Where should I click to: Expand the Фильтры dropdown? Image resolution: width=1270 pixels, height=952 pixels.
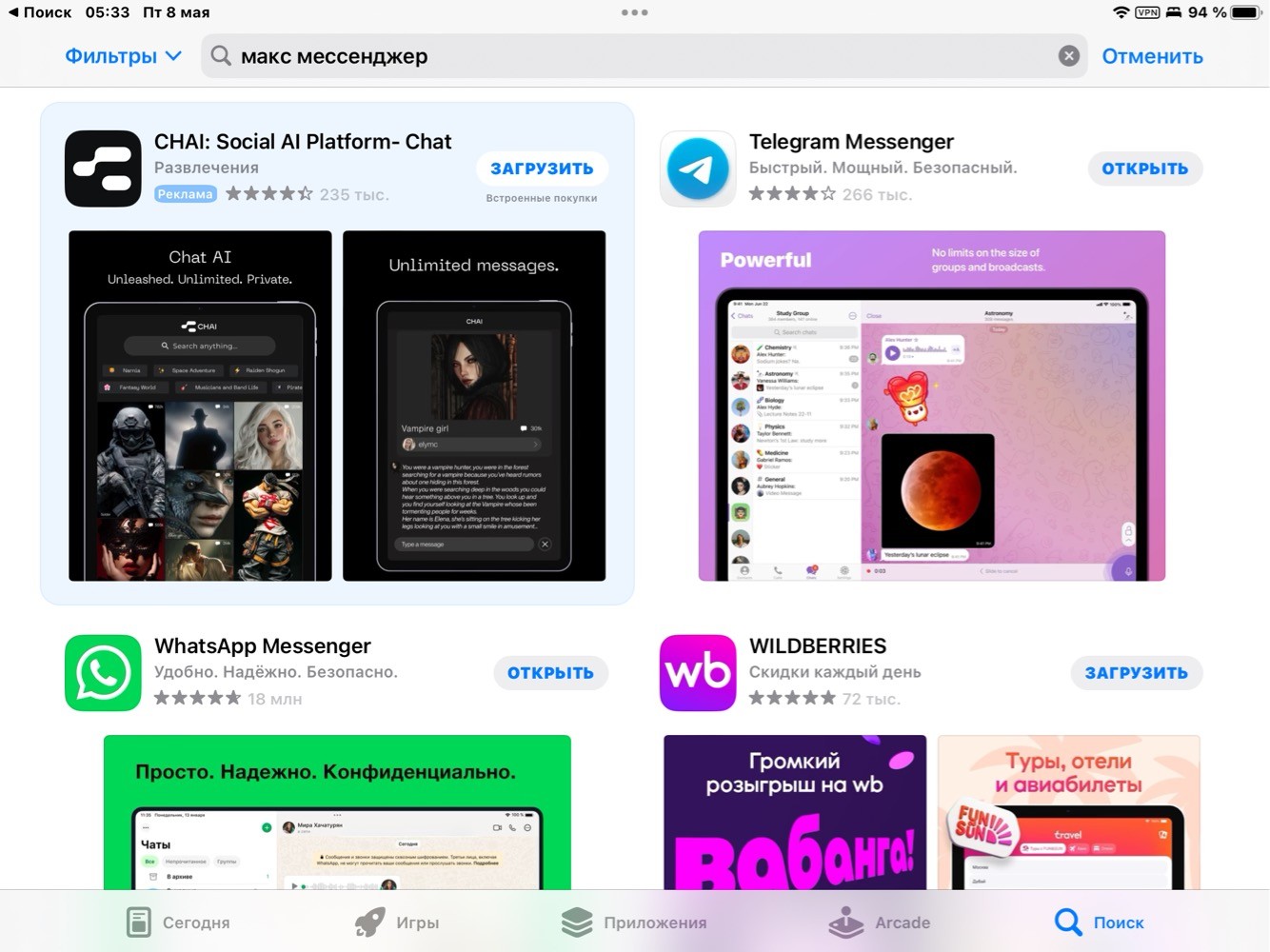123,56
